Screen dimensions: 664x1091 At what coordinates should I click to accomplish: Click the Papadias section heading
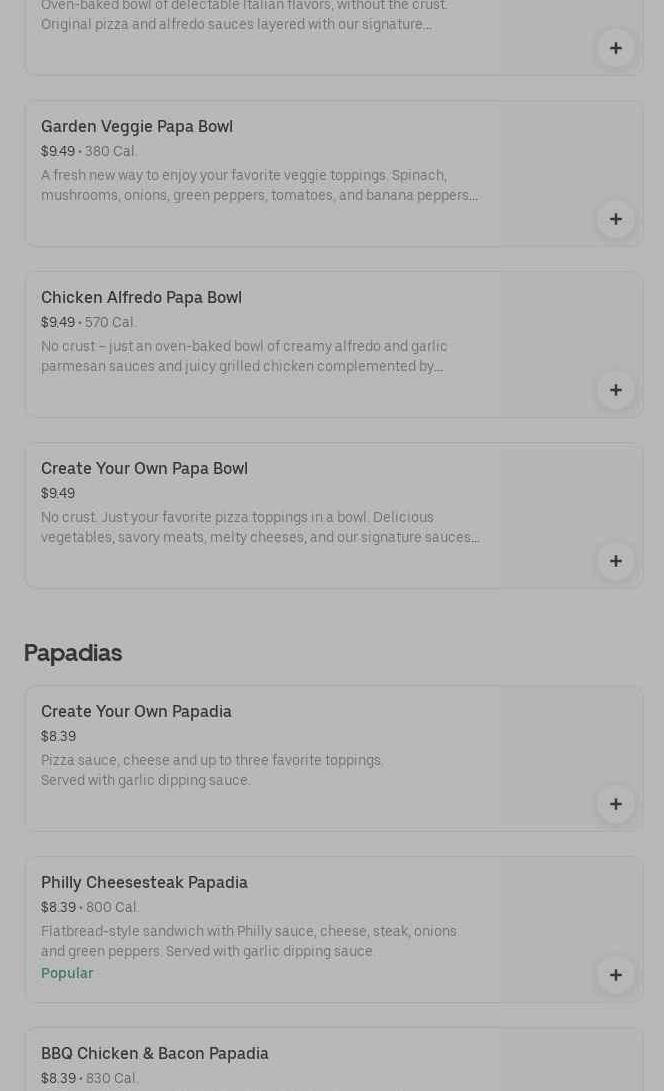(x=73, y=652)
